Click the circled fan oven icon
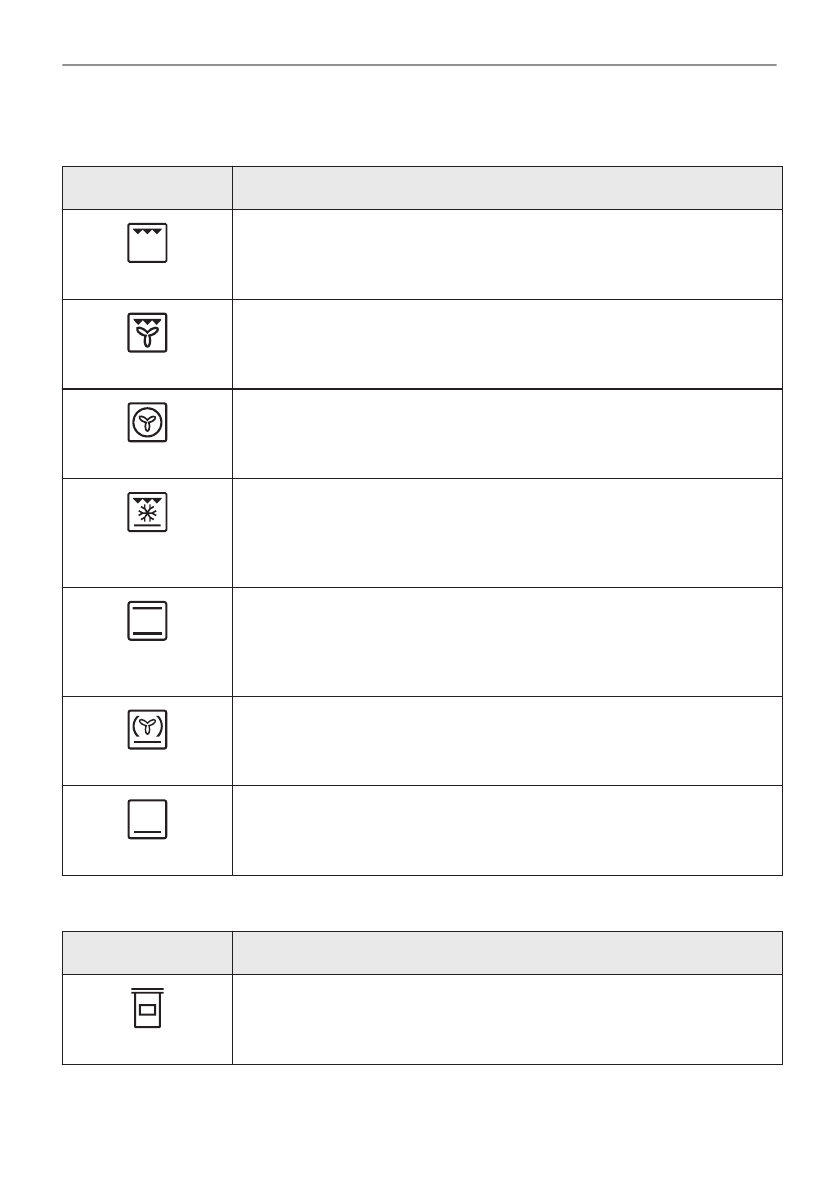The height and width of the screenshot is (1191, 839). pos(148,424)
